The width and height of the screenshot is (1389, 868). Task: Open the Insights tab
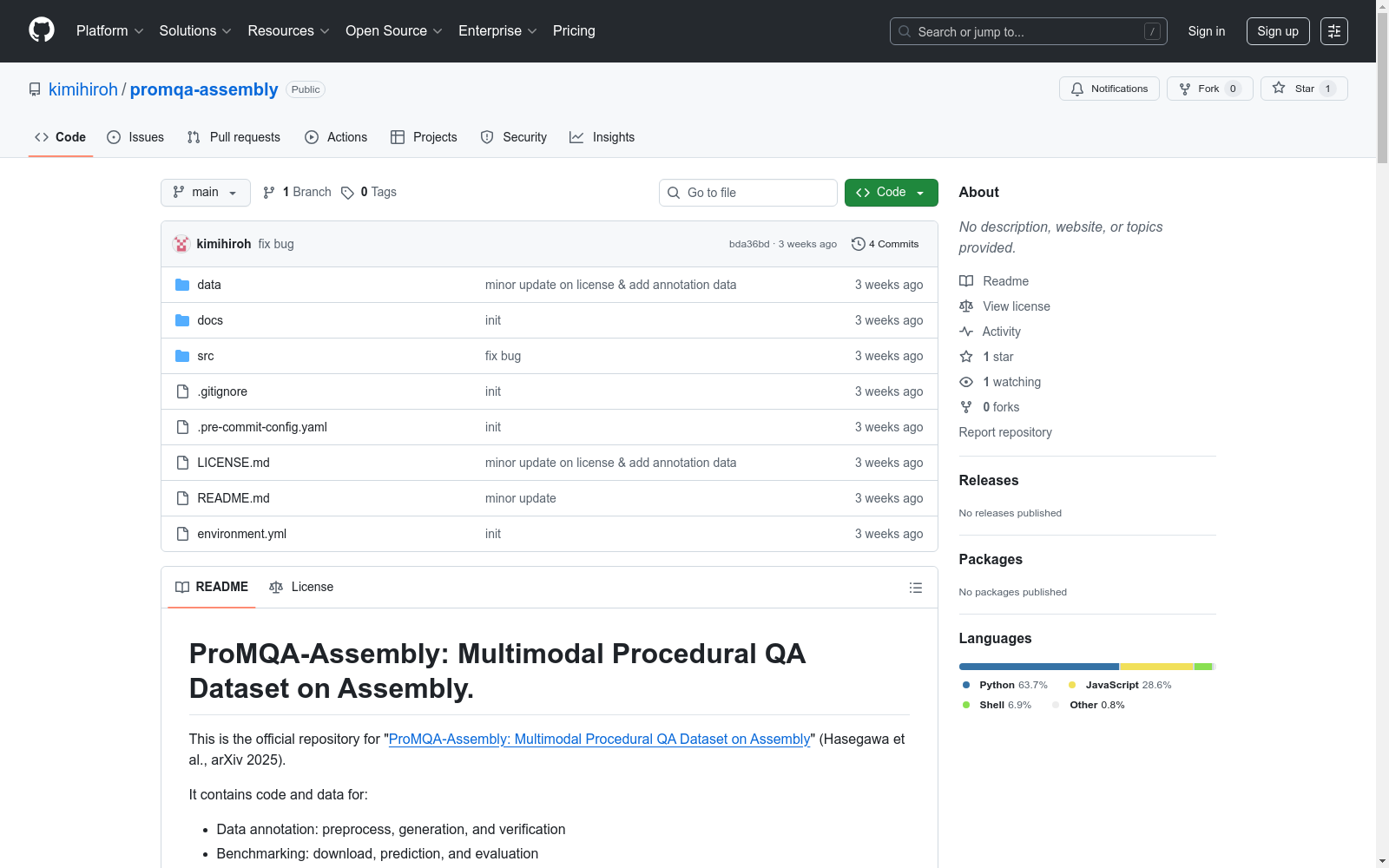point(602,137)
